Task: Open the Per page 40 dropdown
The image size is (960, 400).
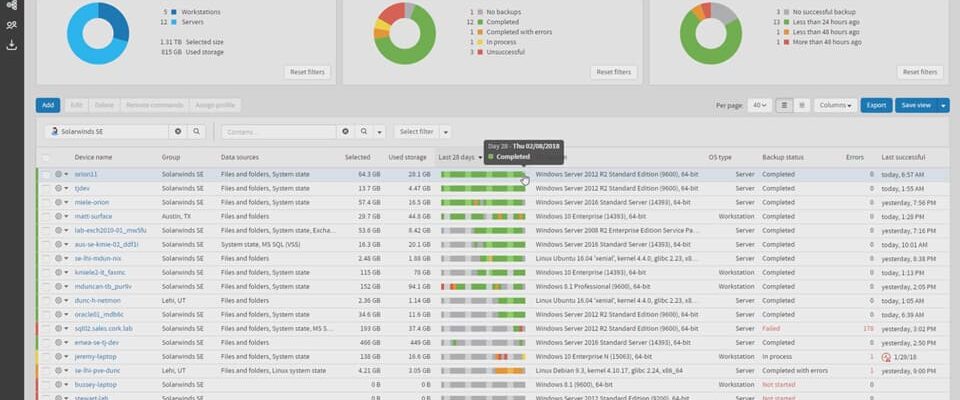Action: click(x=760, y=105)
